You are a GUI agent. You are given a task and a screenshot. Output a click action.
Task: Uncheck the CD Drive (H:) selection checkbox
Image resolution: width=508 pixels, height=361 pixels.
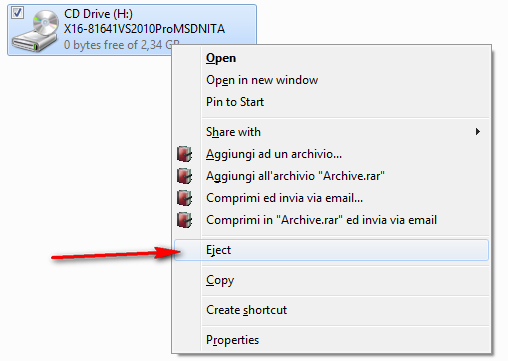point(17,13)
